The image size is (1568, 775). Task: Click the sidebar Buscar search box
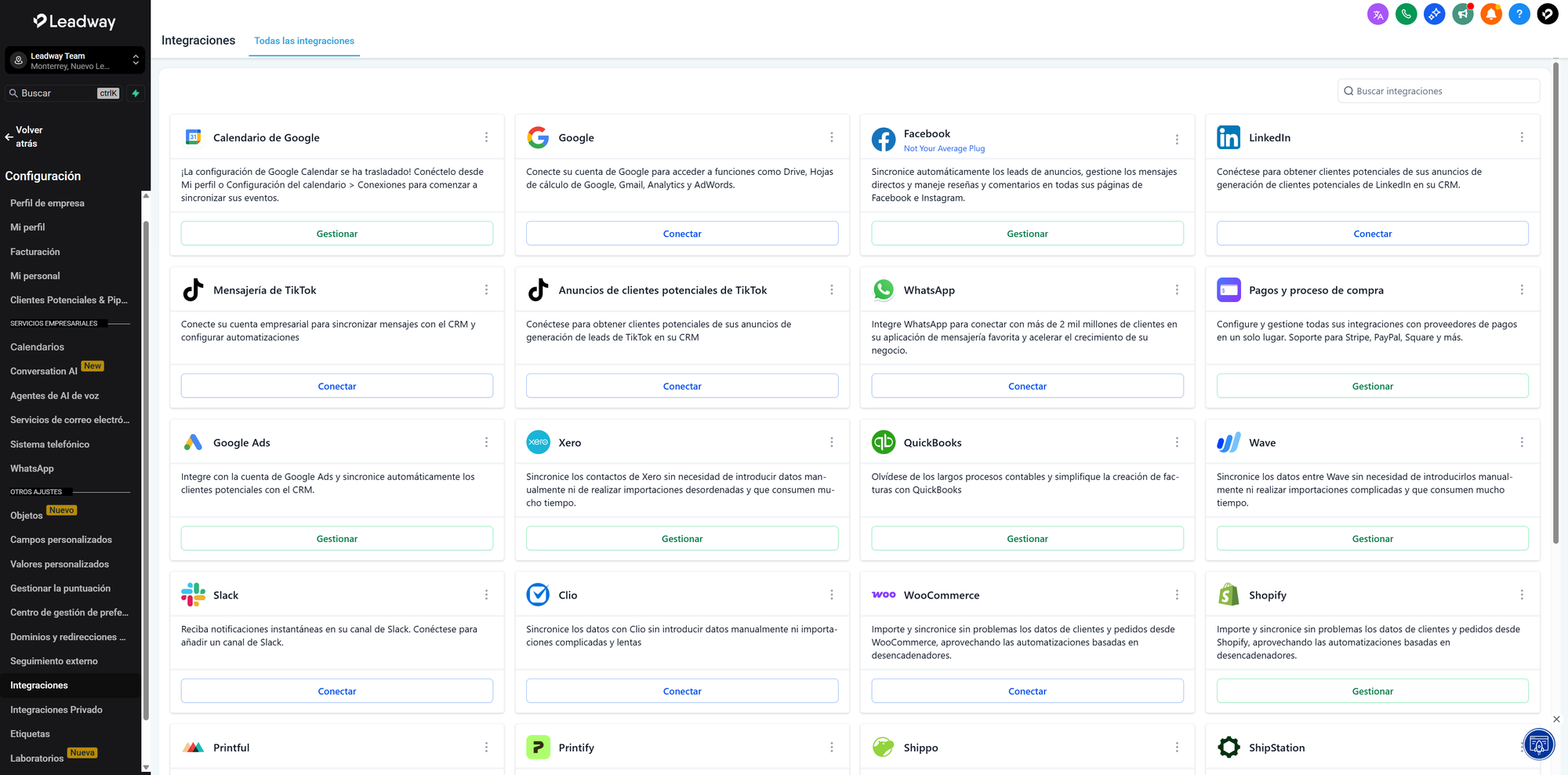coord(64,93)
